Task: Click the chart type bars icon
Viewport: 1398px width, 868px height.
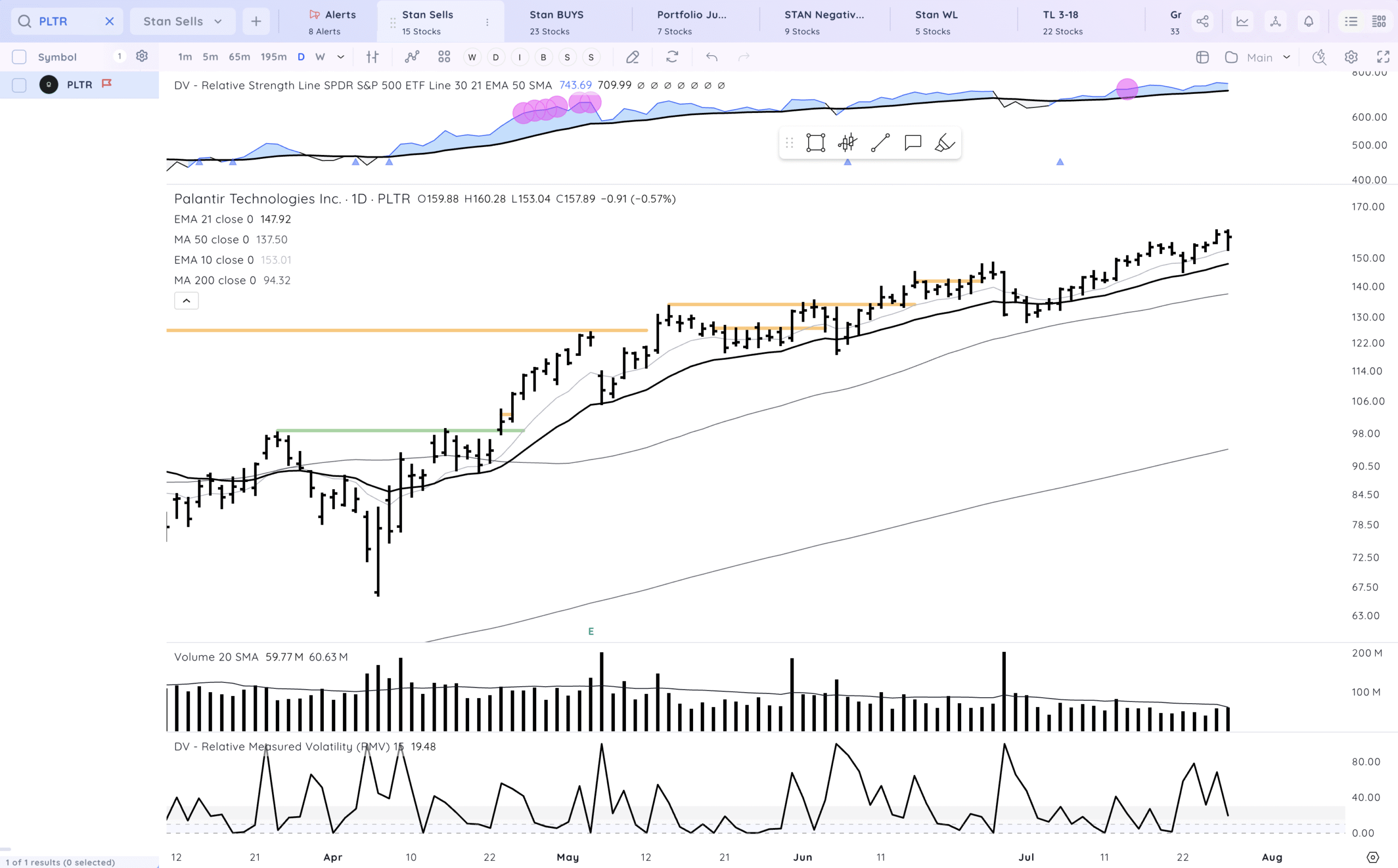Action: pyautogui.click(x=372, y=57)
